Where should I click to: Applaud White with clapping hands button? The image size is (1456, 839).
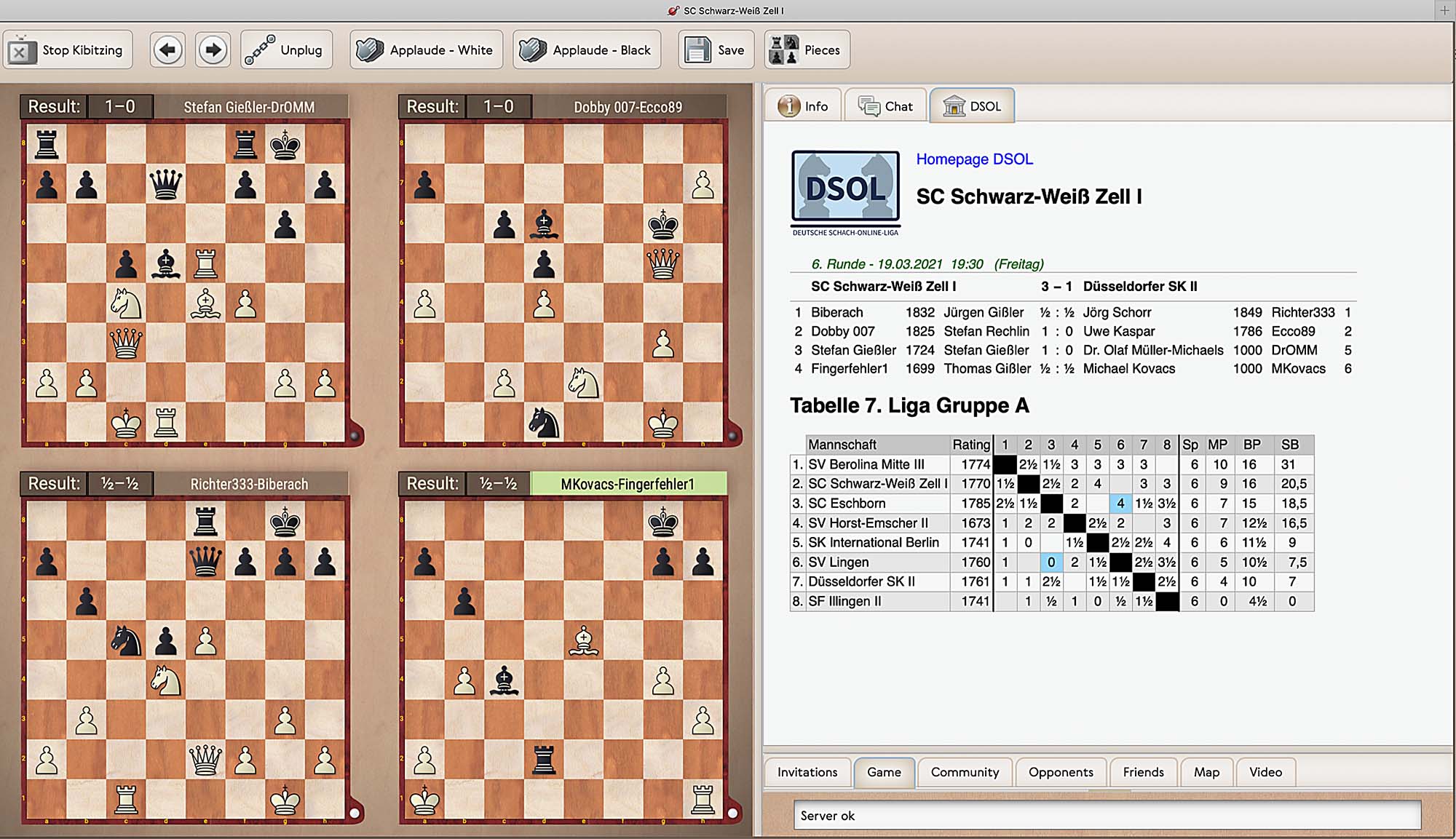pos(426,50)
